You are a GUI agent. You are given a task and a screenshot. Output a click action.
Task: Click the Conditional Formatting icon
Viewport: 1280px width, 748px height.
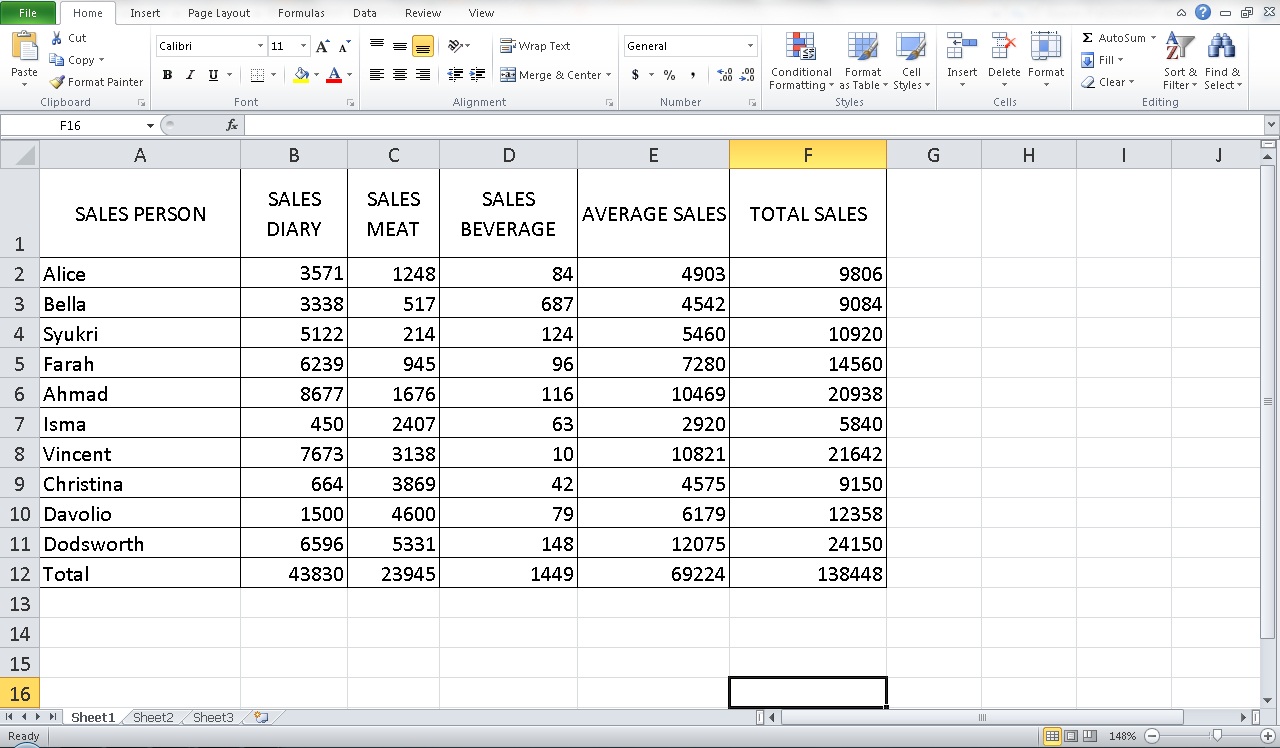[800, 60]
